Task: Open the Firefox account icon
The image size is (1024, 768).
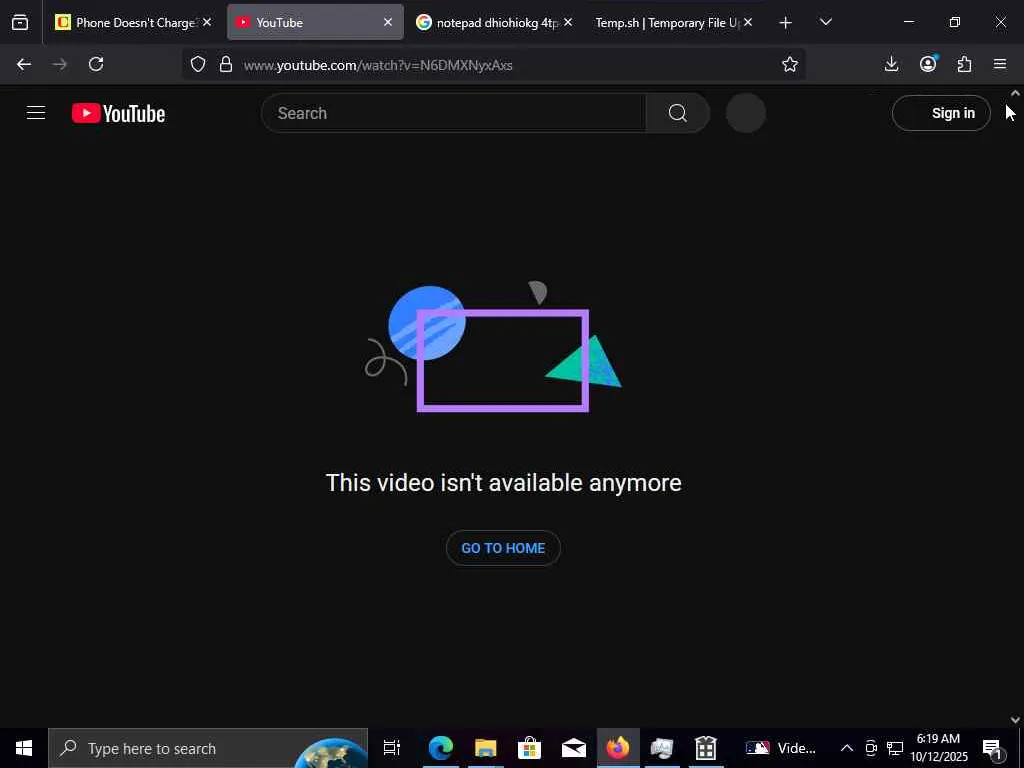Action: (x=928, y=64)
